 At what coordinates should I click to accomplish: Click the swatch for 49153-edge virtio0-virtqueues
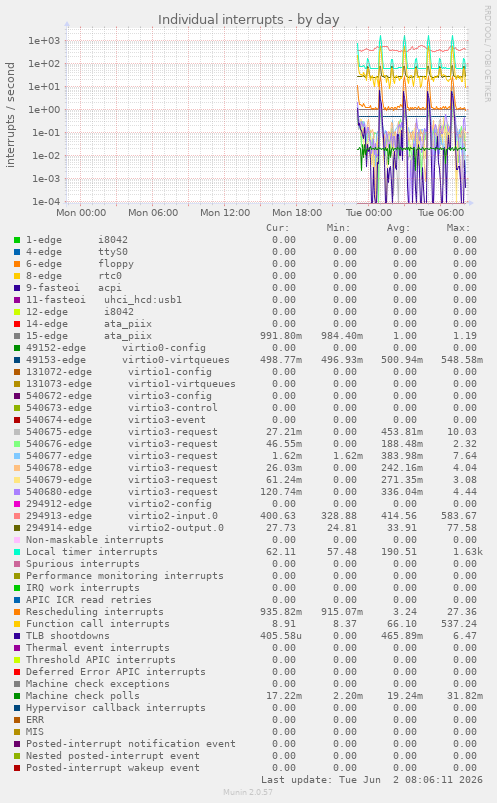click(17, 360)
